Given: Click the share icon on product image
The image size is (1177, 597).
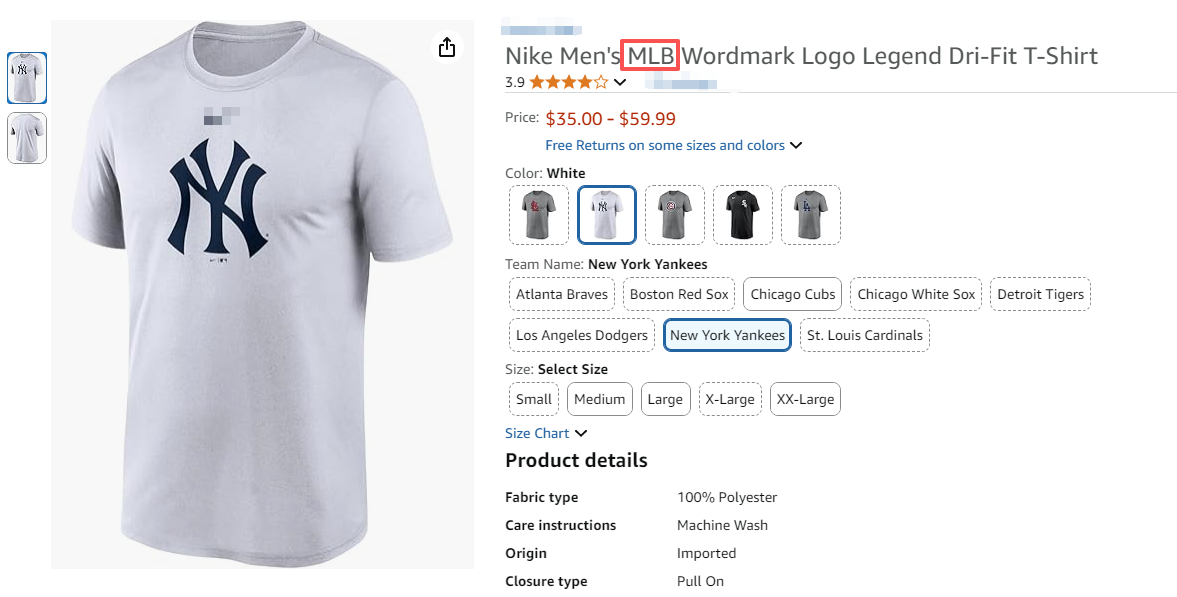Looking at the screenshot, I should (447, 48).
